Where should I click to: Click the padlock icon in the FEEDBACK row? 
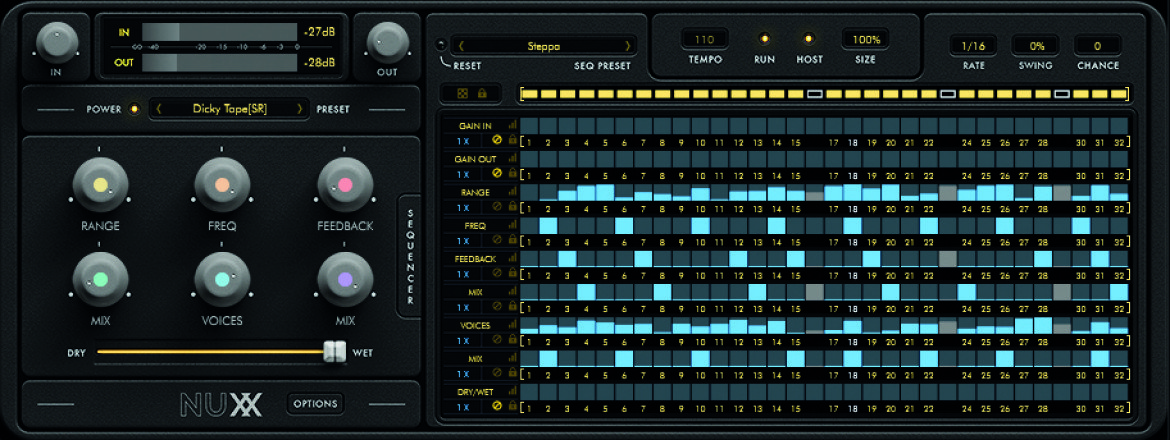[512, 273]
